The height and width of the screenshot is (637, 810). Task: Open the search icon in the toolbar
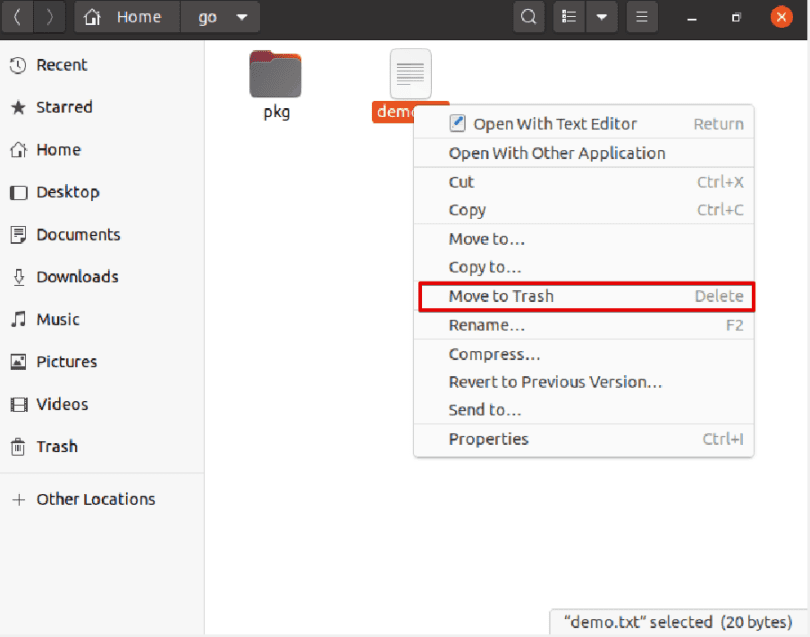(529, 17)
